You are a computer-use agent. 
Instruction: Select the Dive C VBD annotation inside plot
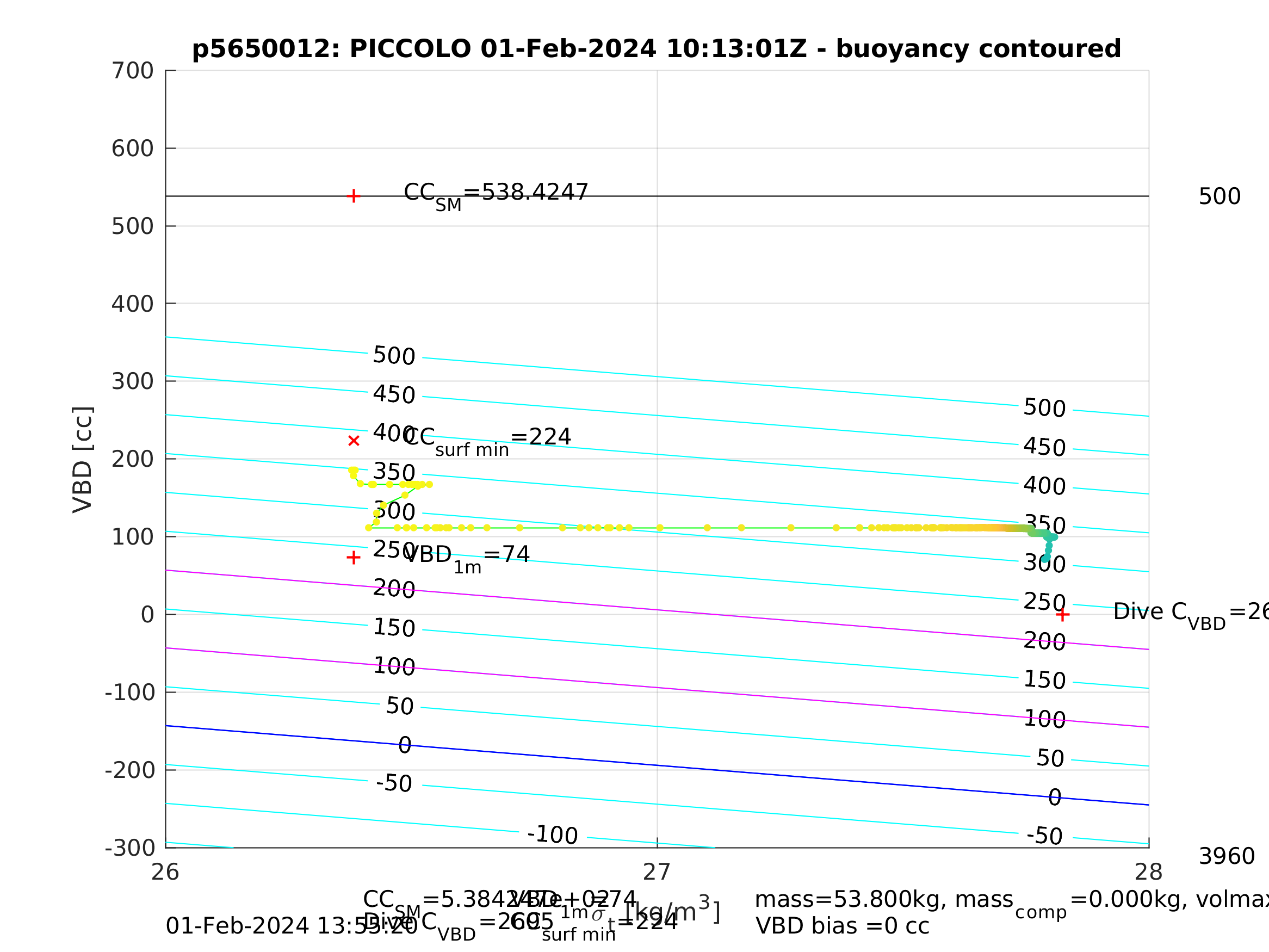pyautogui.click(x=1191, y=615)
